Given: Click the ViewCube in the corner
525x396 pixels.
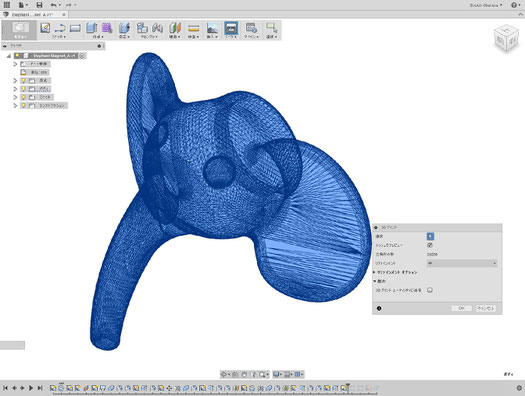Looking at the screenshot, I should pyautogui.click(x=506, y=38).
